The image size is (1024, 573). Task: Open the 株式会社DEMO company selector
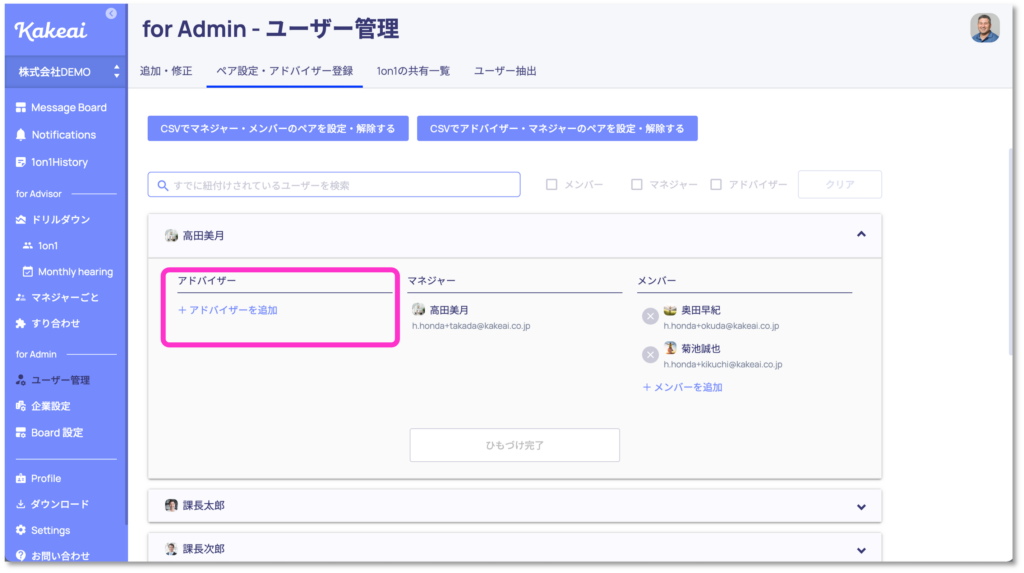(66, 72)
